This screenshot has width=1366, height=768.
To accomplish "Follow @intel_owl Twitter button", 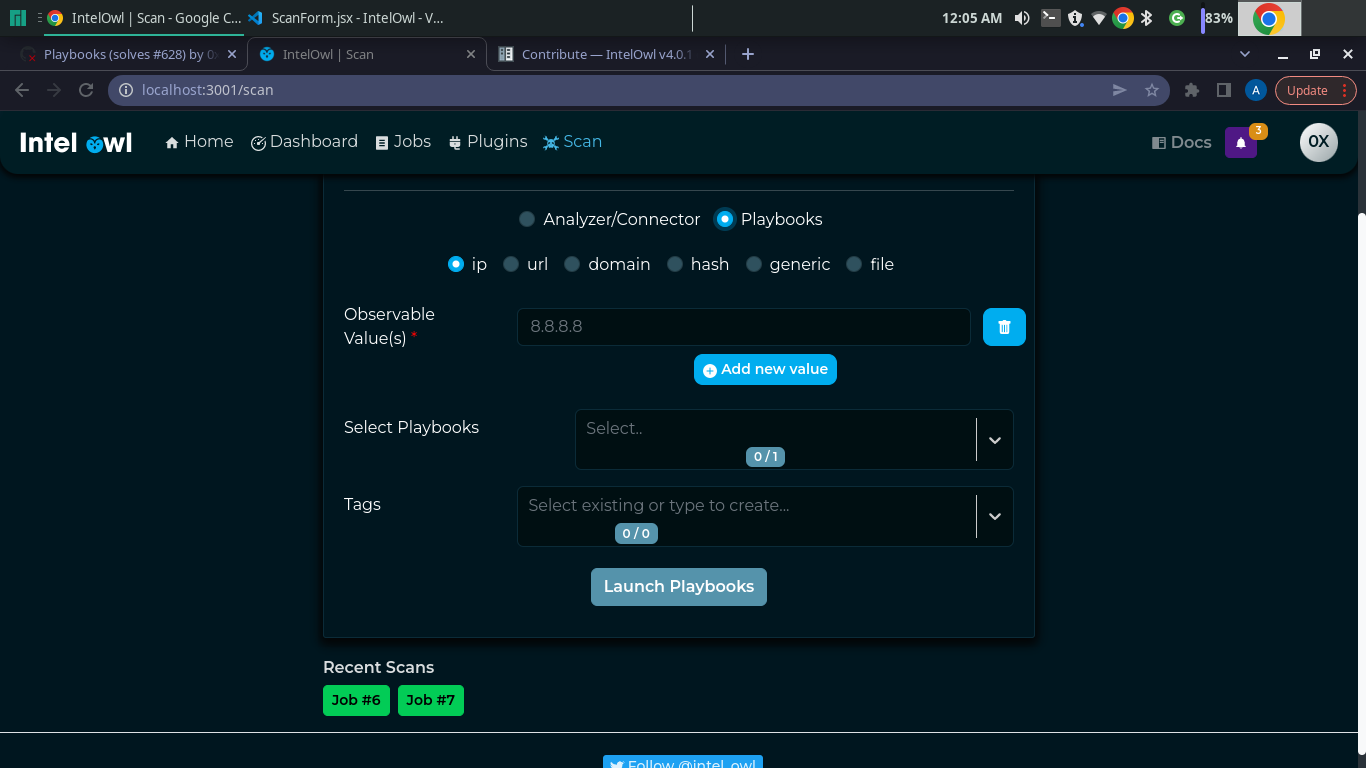I will tap(683, 763).
